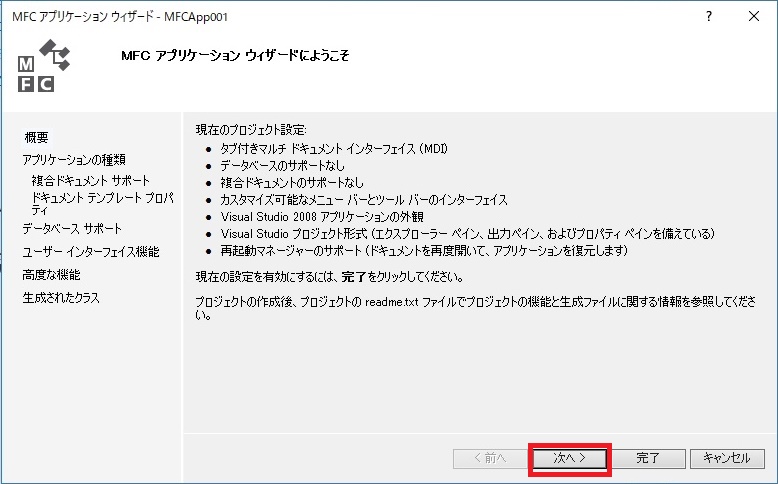This screenshot has width=778, height=484.
Task: Click the disabled < 前へ (Back) button
Action: pos(490,458)
